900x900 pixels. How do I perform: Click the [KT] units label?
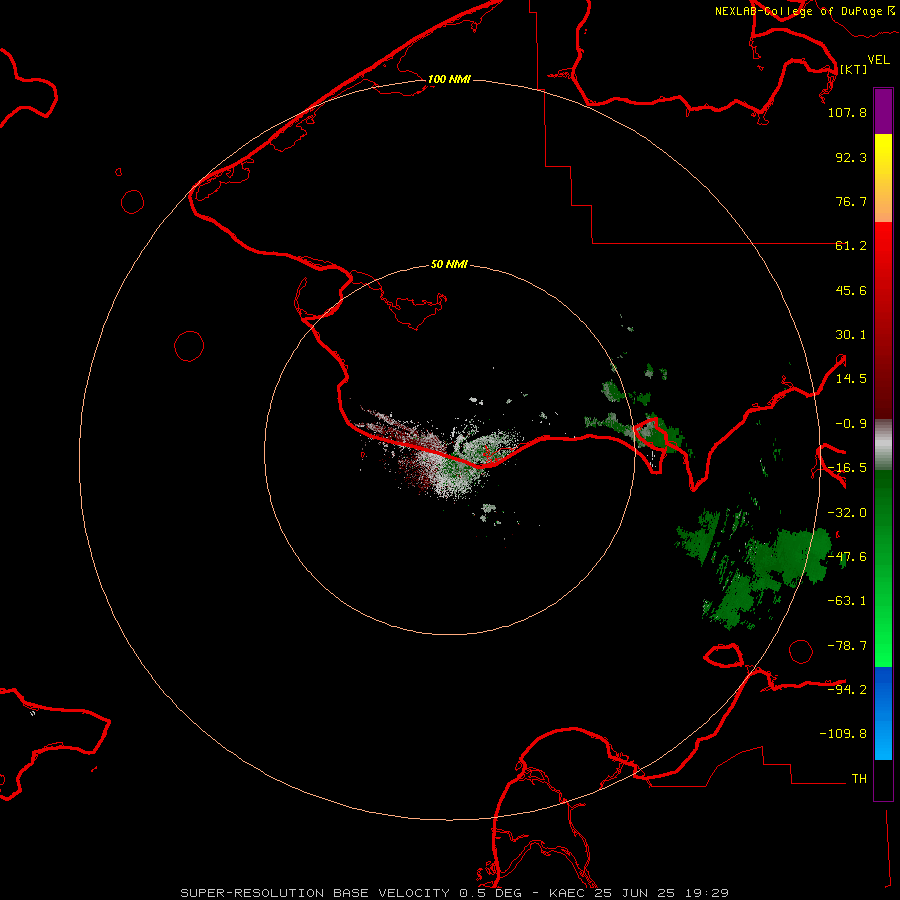click(x=853, y=69)
